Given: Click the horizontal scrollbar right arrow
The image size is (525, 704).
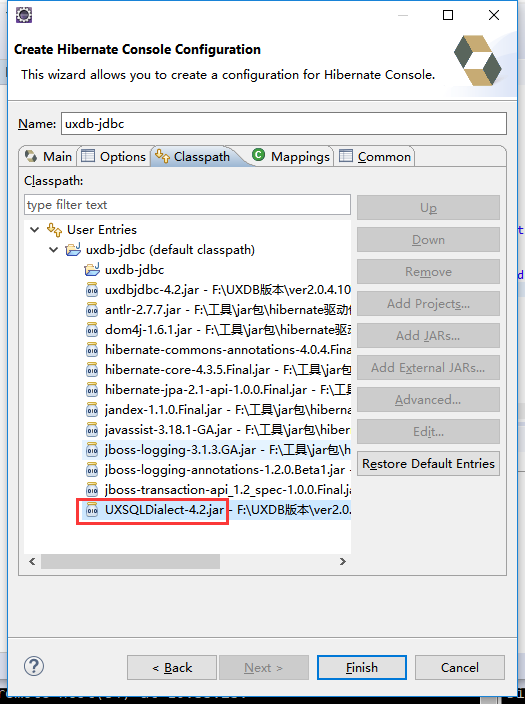Looking at the screenshot, I should pos(343,561).
